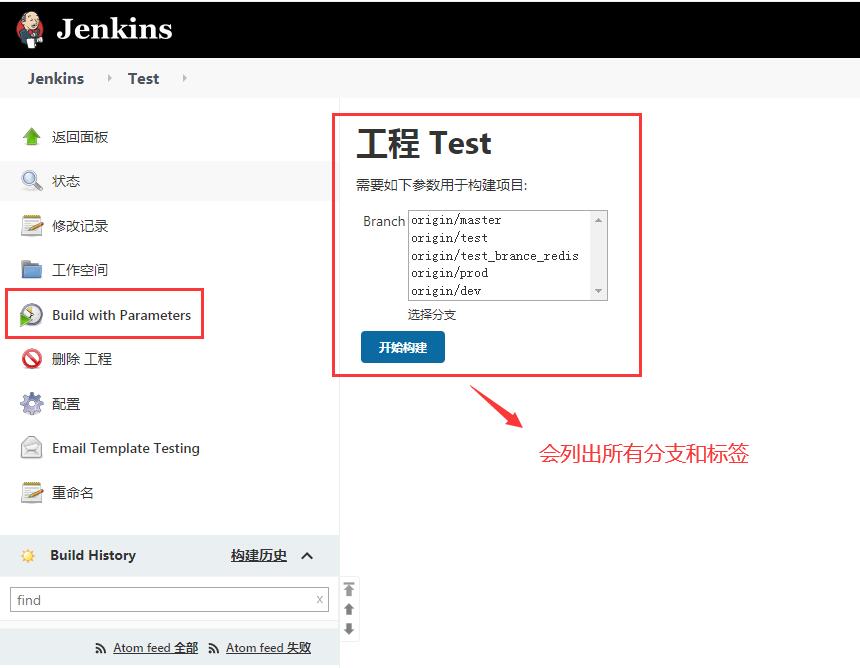This screenshot has height=668, width=860.
Task: Focus the find input field
Action: tap(169, 599)
